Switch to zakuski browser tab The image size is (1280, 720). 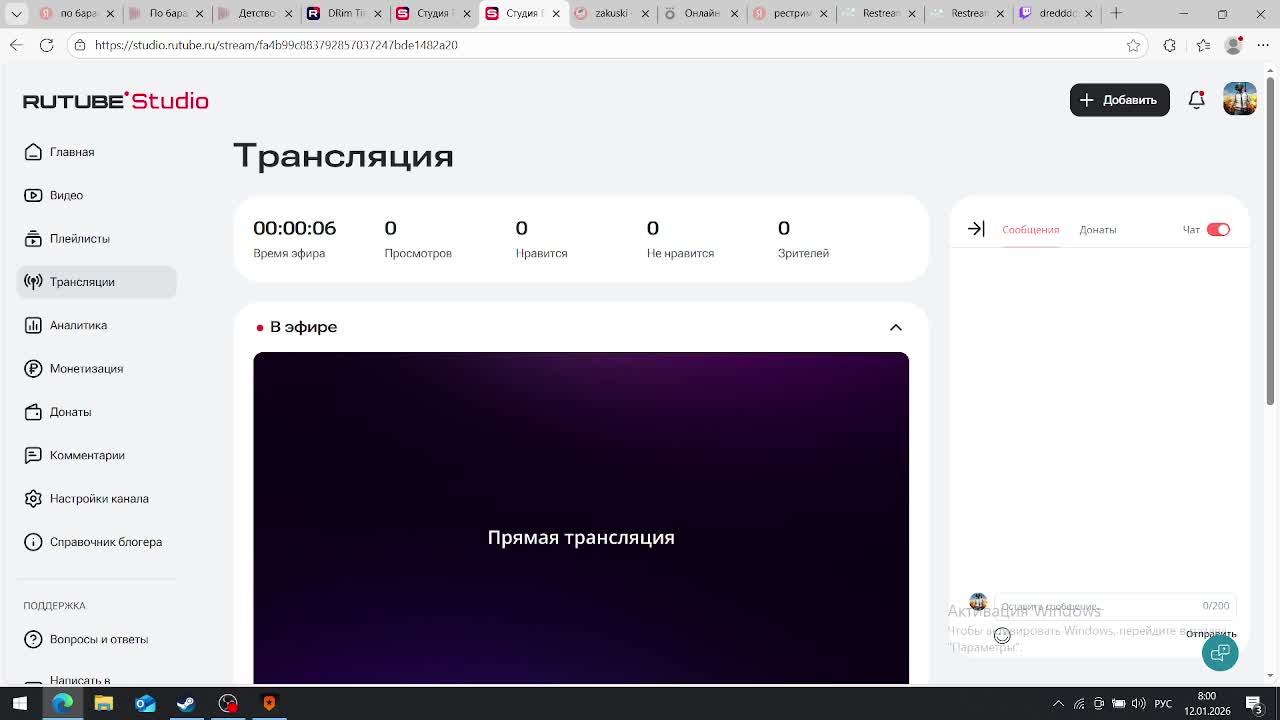[612, 13]
